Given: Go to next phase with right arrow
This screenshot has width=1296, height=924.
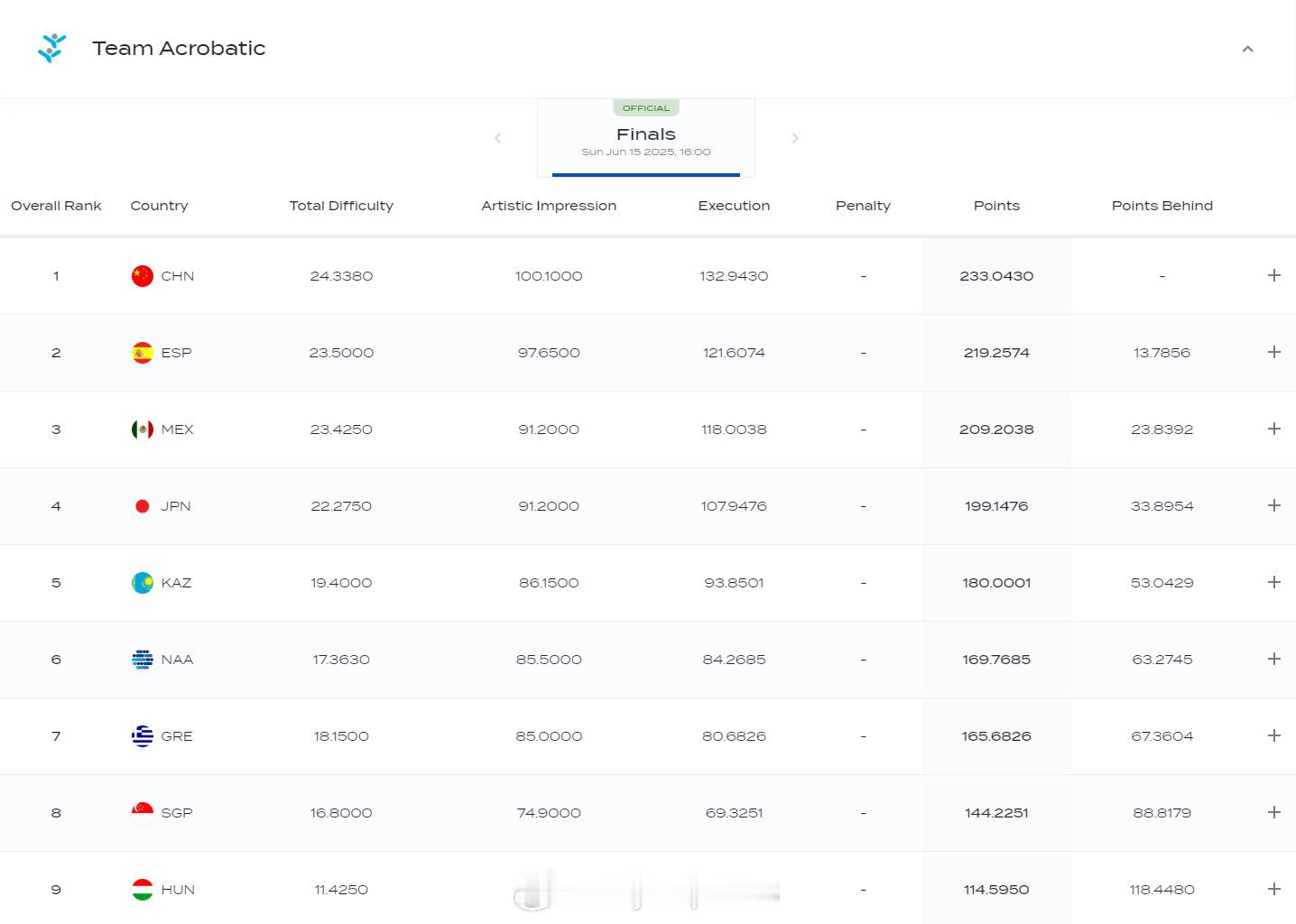Looking at the screenshot, I should tap(795, 138).
